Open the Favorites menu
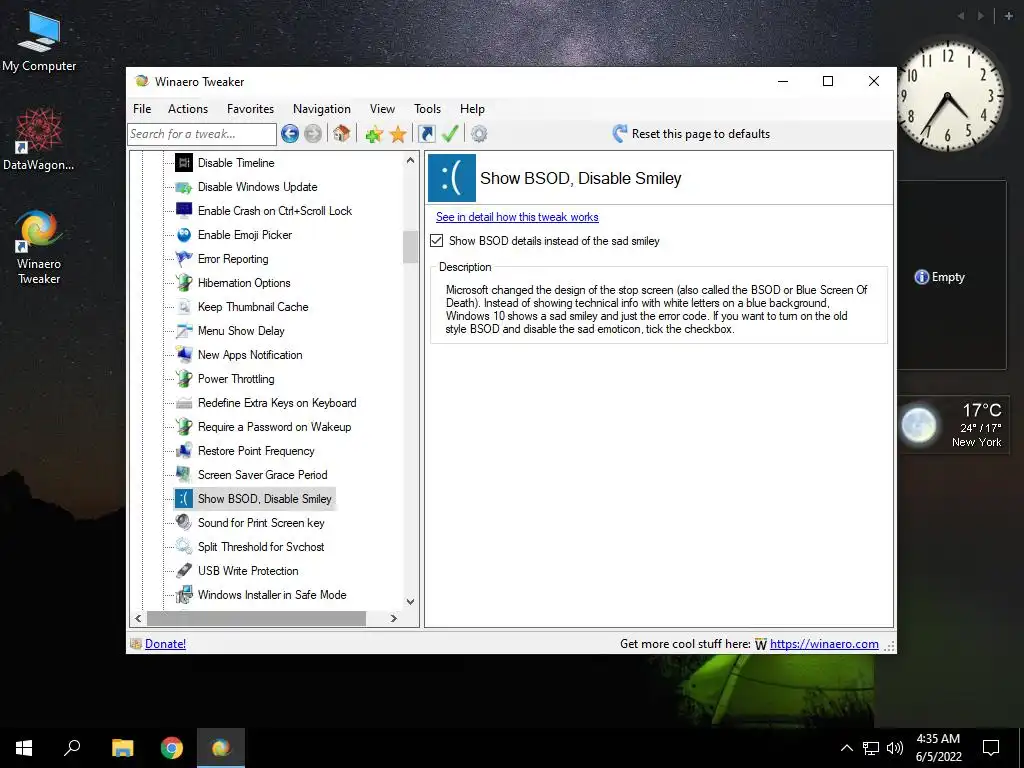Screen dimensions: 1024x768 pyautogui.click(x=250, y=109)
